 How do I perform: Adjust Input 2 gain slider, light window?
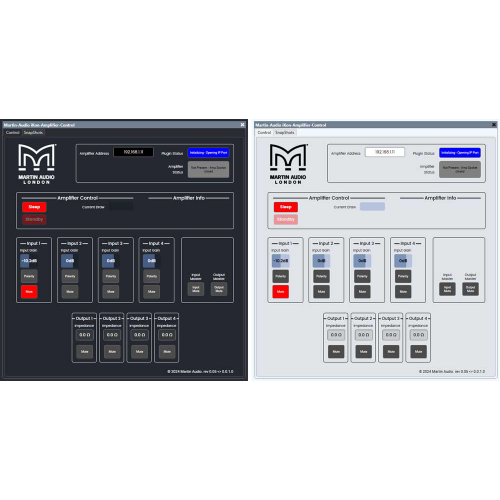(x=322, y=261)
